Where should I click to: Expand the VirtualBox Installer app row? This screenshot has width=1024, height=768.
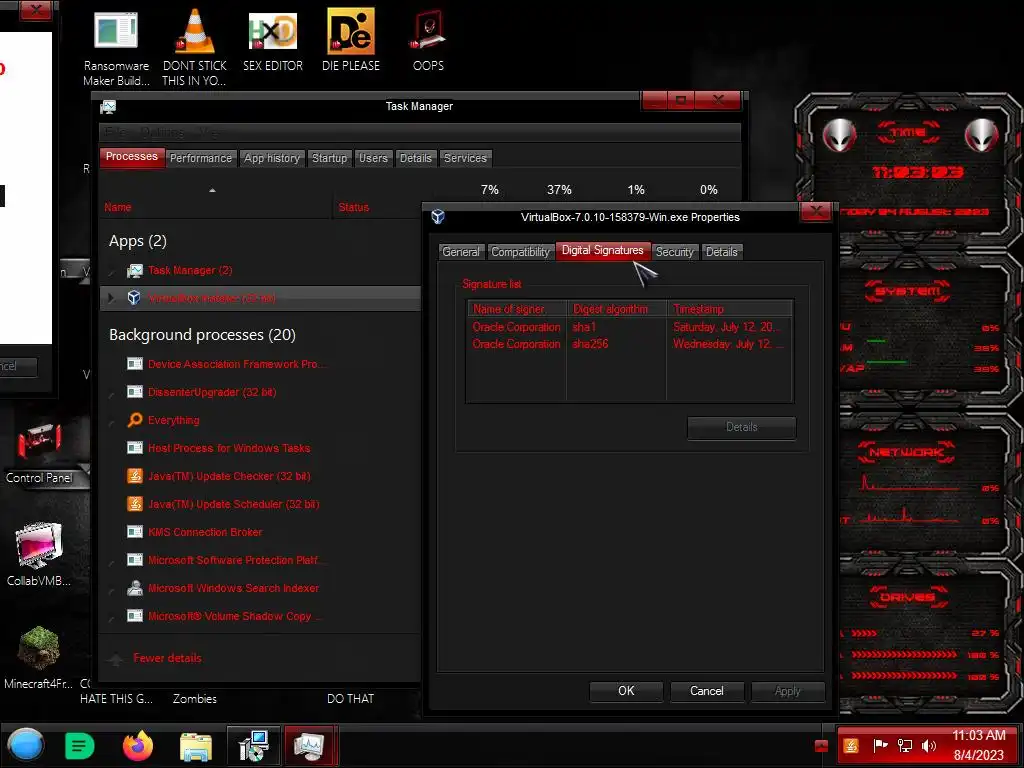[111, 298]
